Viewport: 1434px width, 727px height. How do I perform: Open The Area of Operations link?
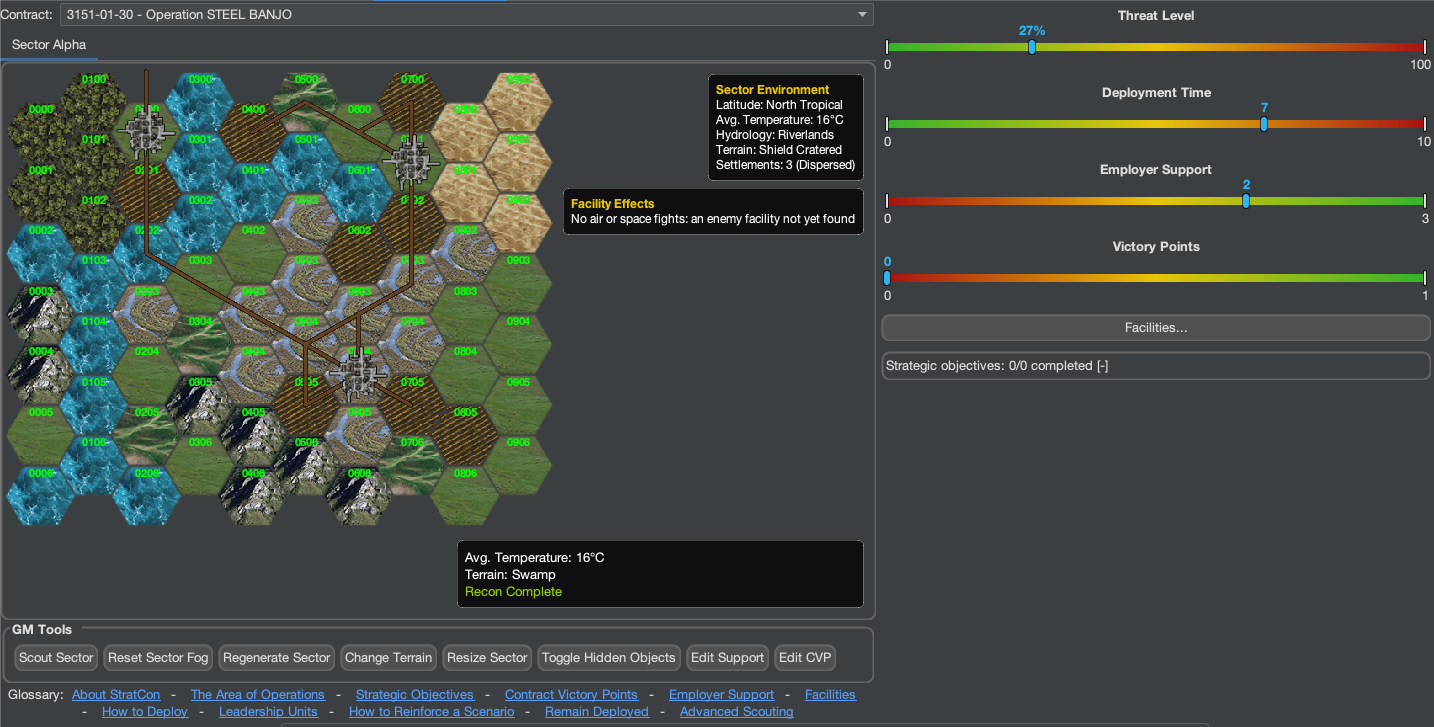point(258,695)
